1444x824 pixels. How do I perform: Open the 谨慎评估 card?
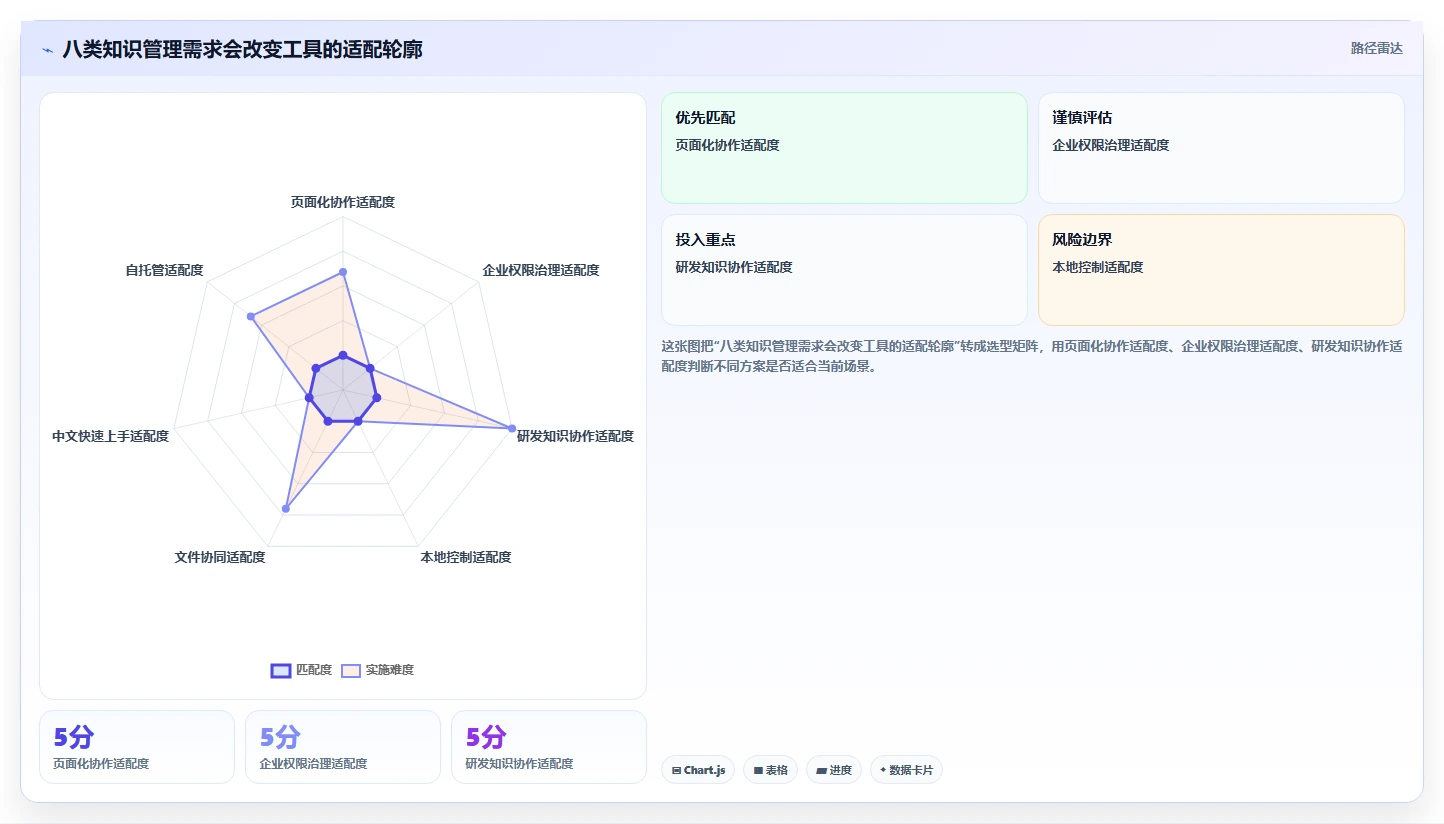coord(1221,148)
